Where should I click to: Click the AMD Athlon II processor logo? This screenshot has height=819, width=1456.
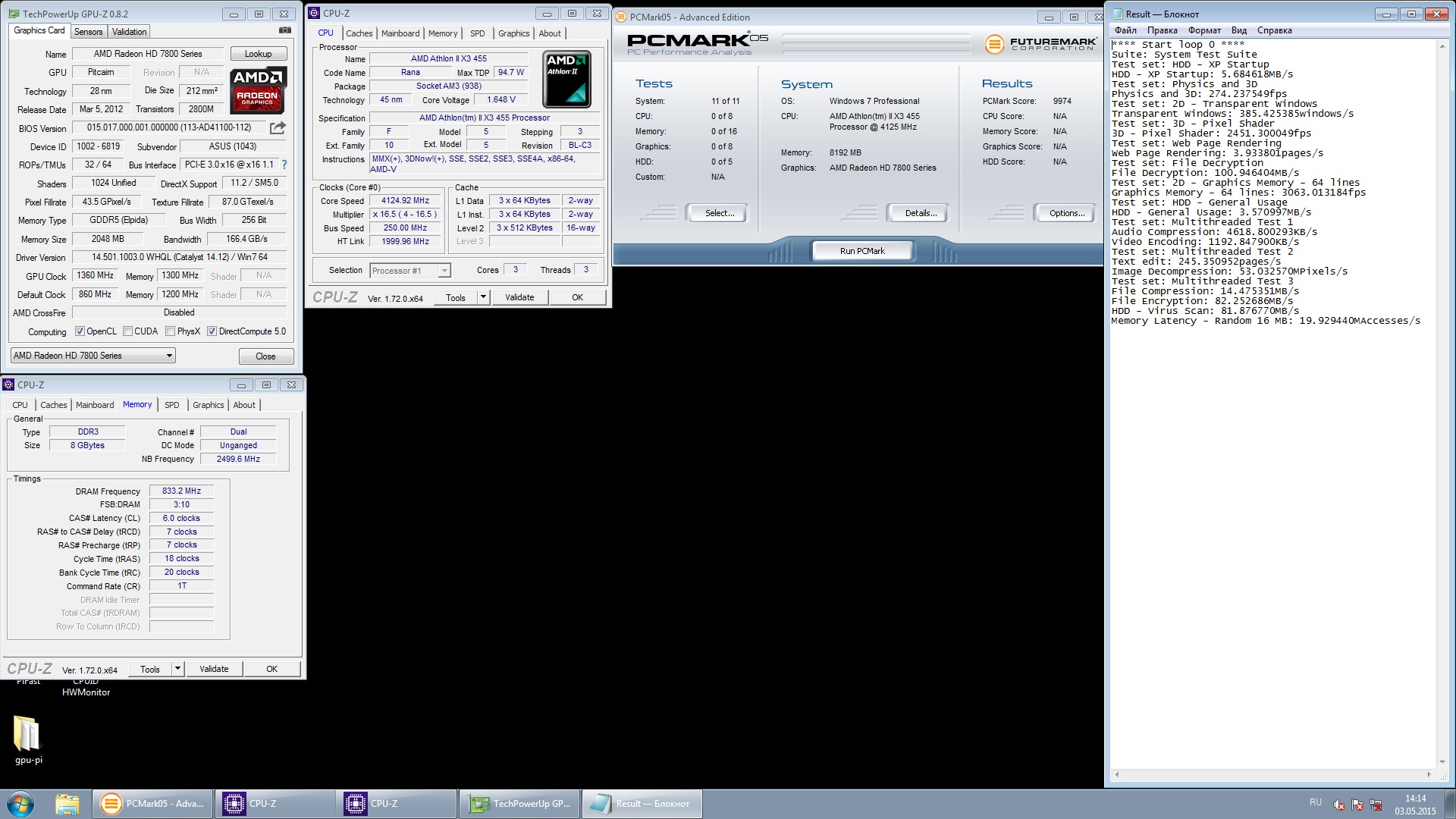point(566,79)
